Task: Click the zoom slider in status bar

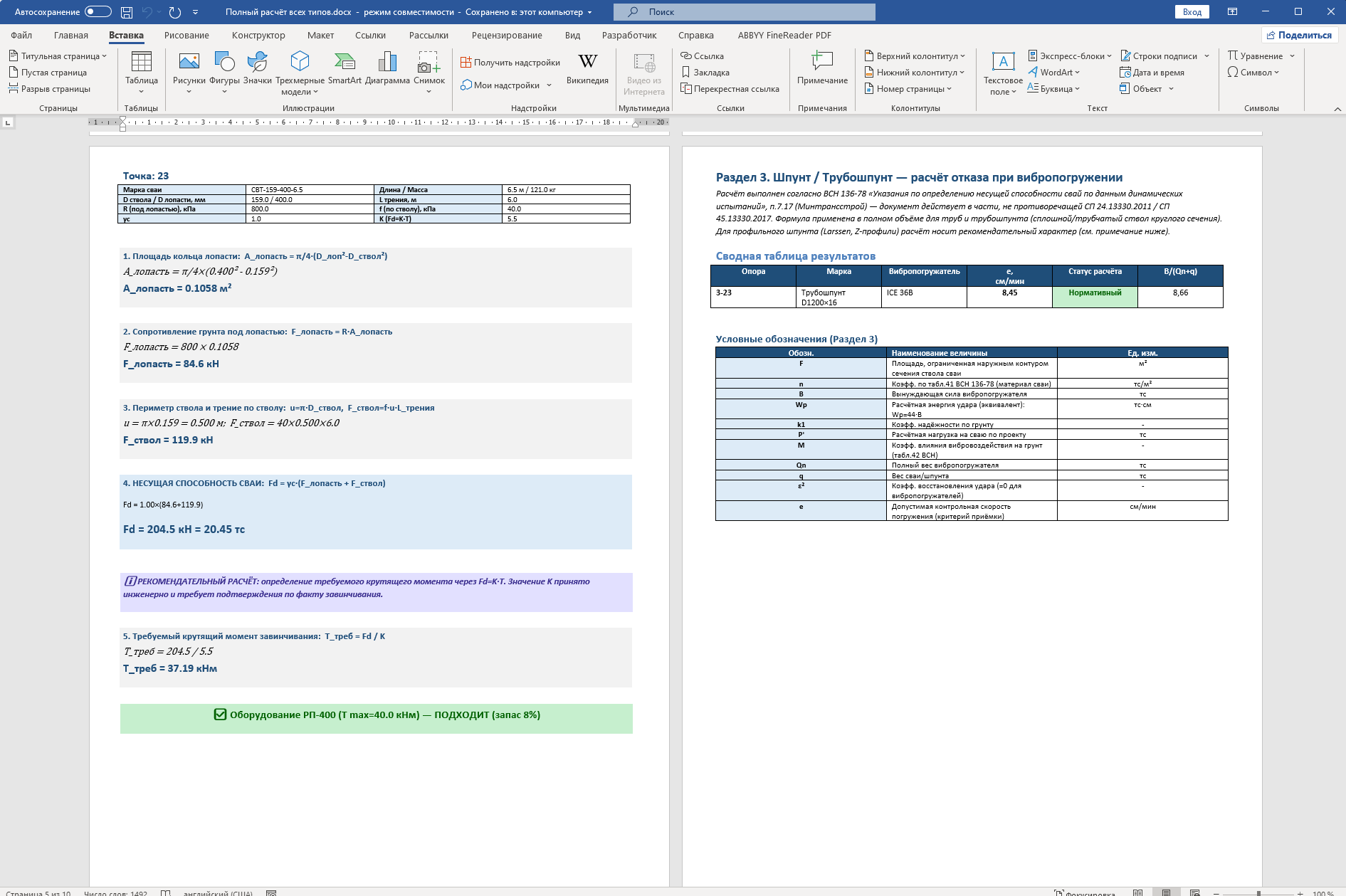Action: pyautogui.click(x=1258, y=893)
